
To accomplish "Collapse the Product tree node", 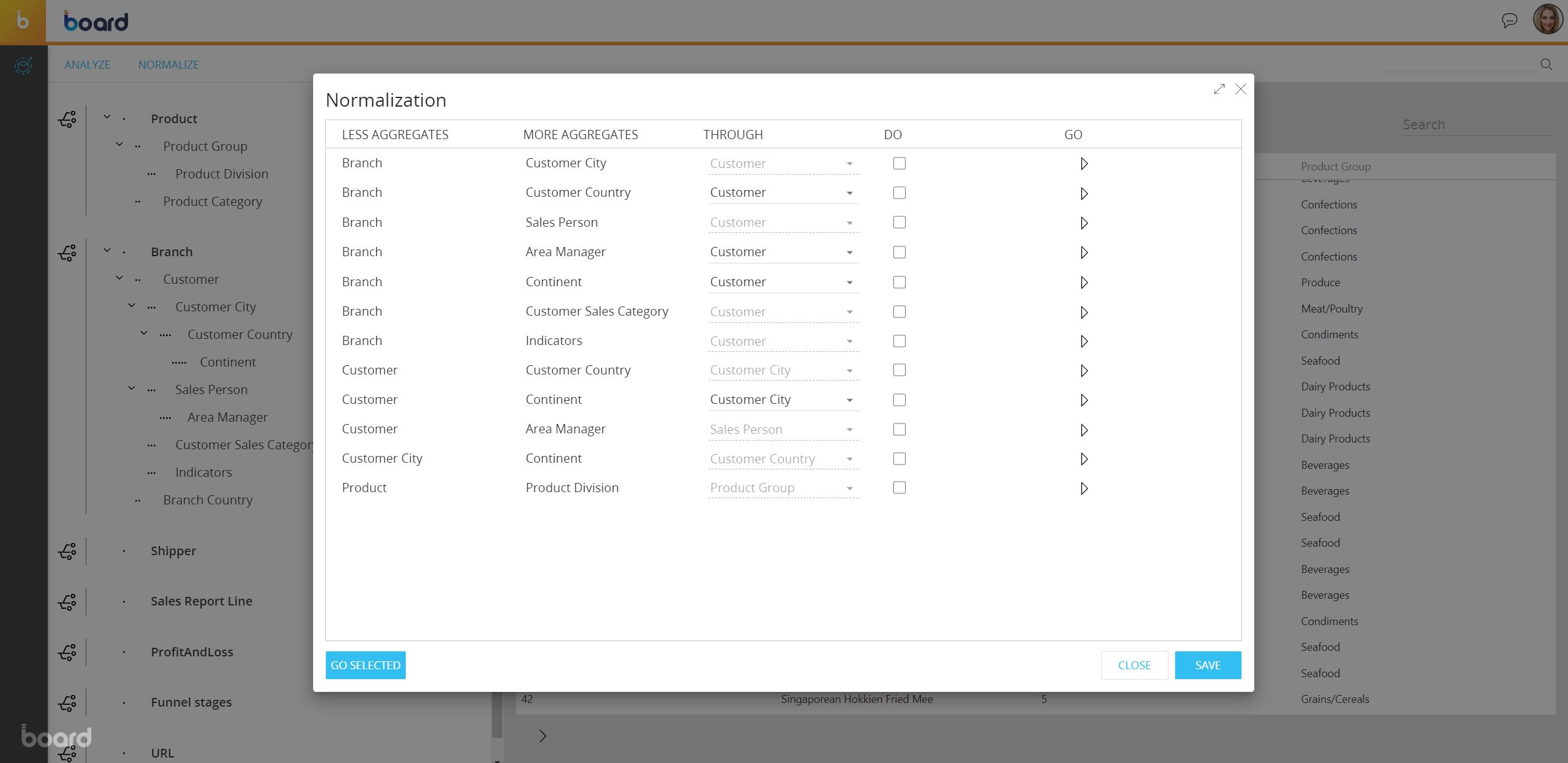I will point(107,116).
